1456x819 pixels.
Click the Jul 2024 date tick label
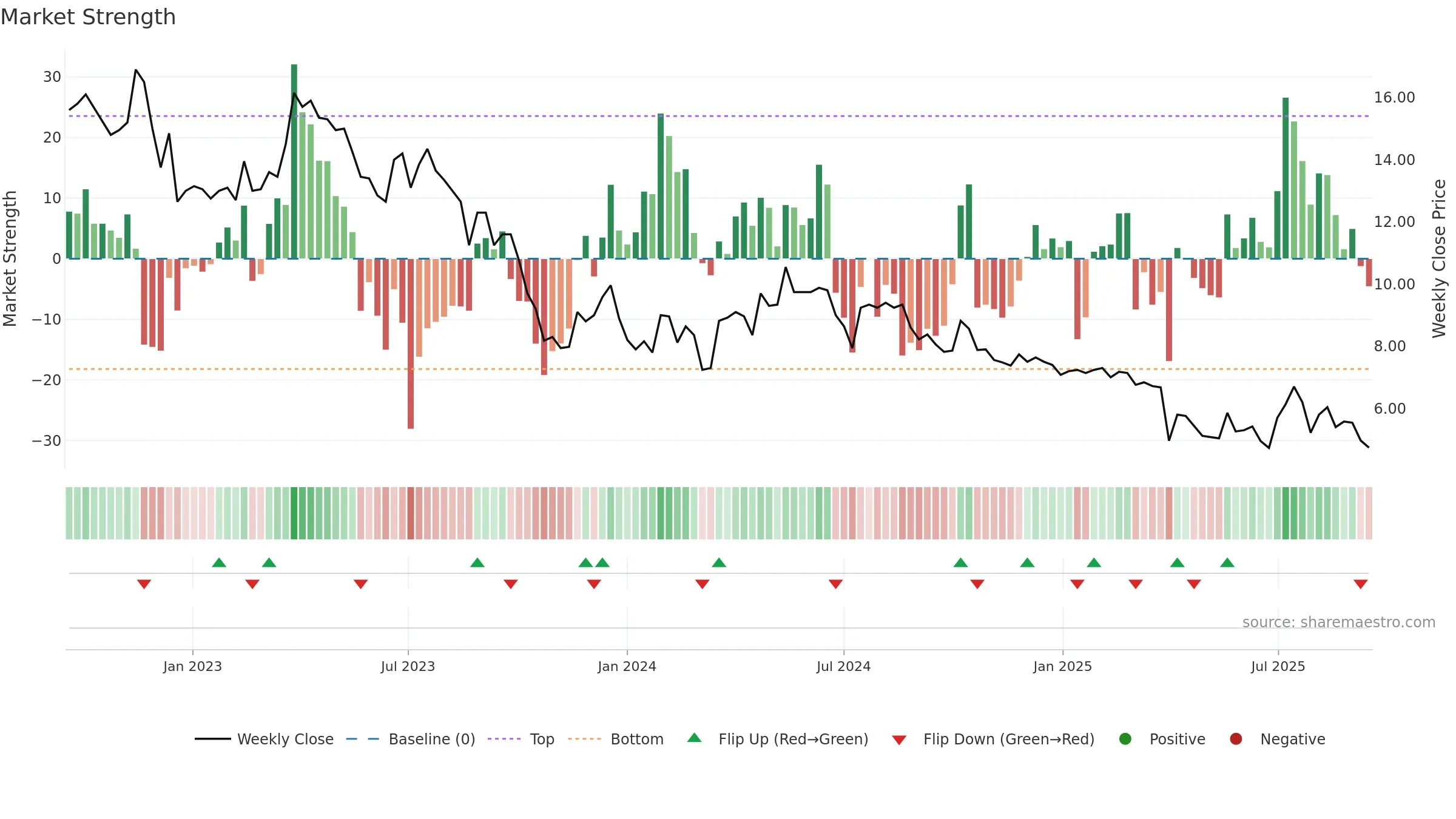843,666
